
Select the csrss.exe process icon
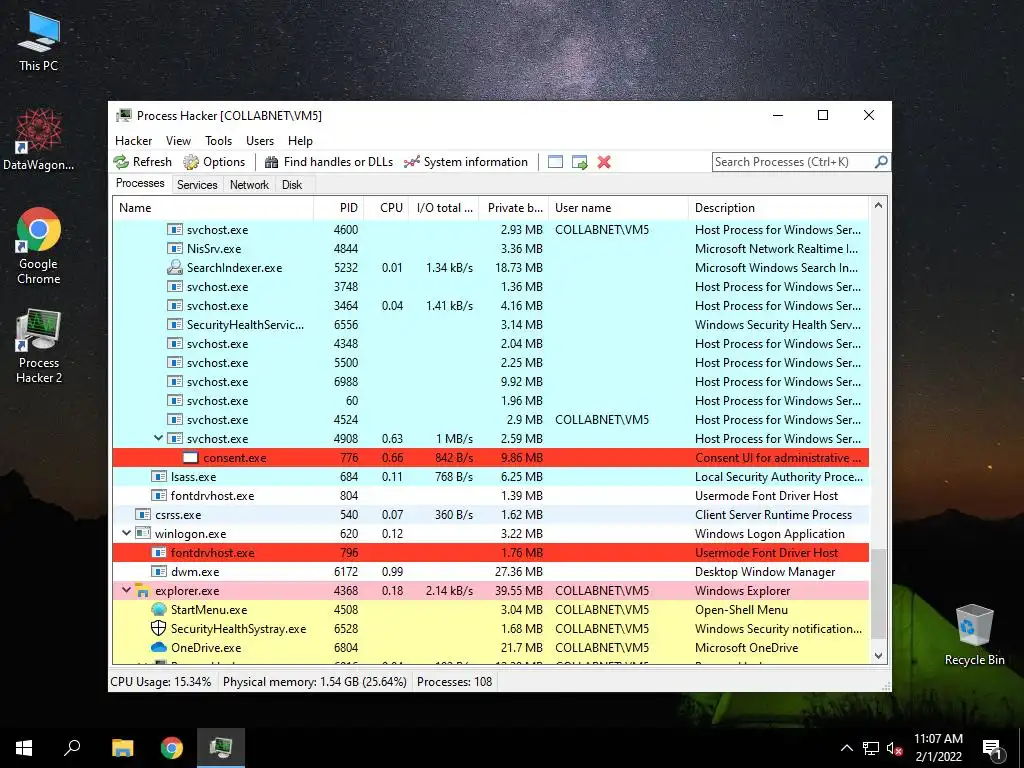tap(143, 515)
